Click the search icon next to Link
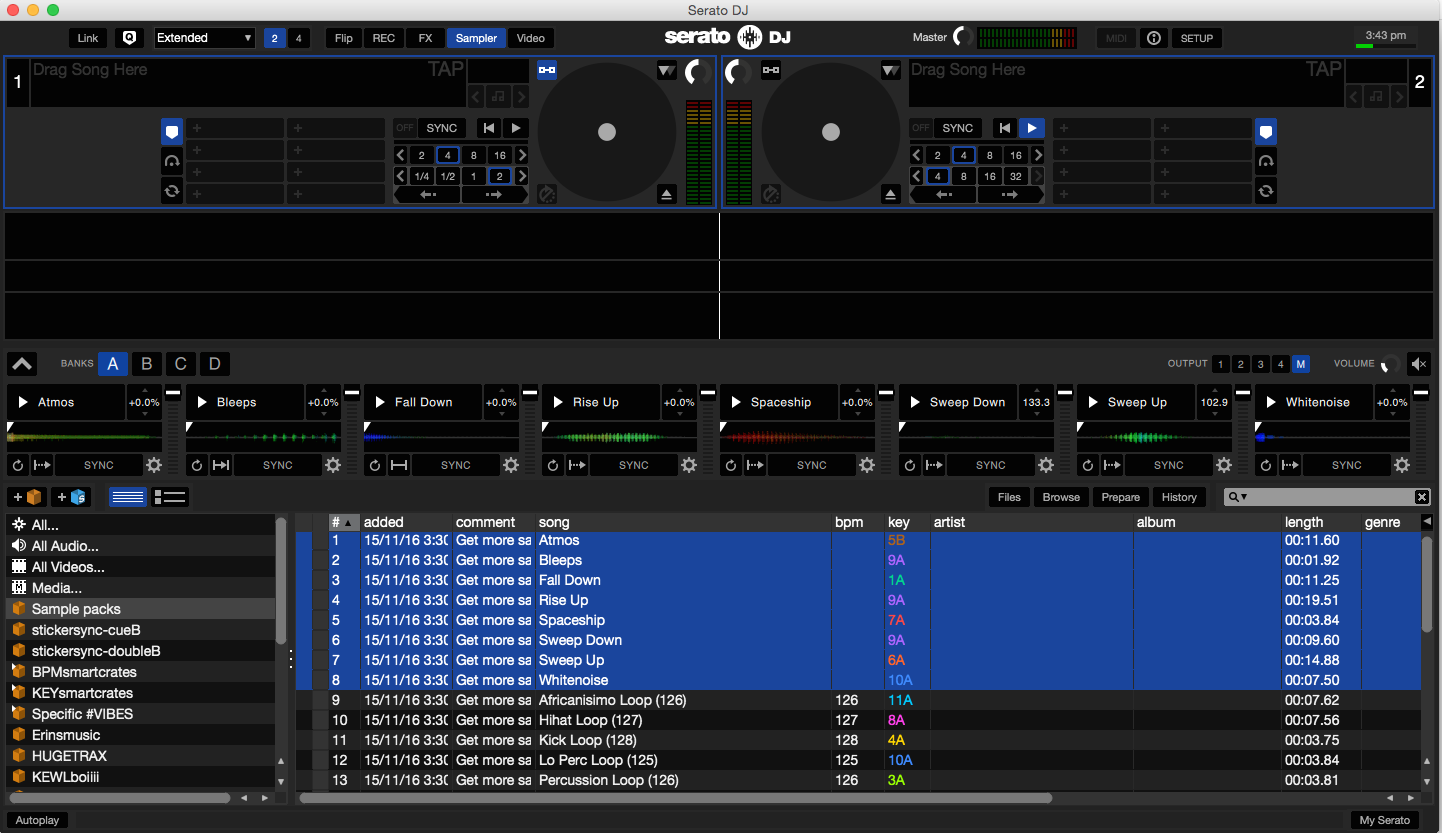The width and height of the screenshot is (1442, 833). point(129,38)
